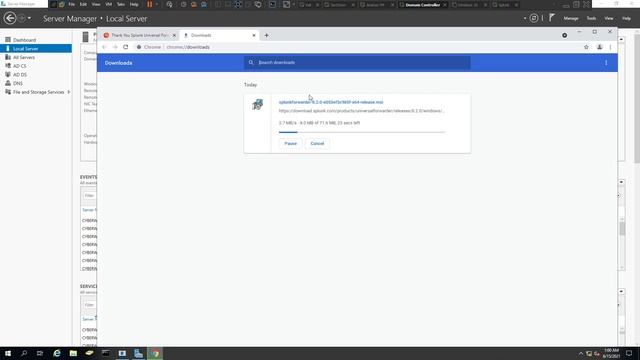Open the Chrome three-dot menu
This screenshot has width=640, height=360.
pos(611,47)
